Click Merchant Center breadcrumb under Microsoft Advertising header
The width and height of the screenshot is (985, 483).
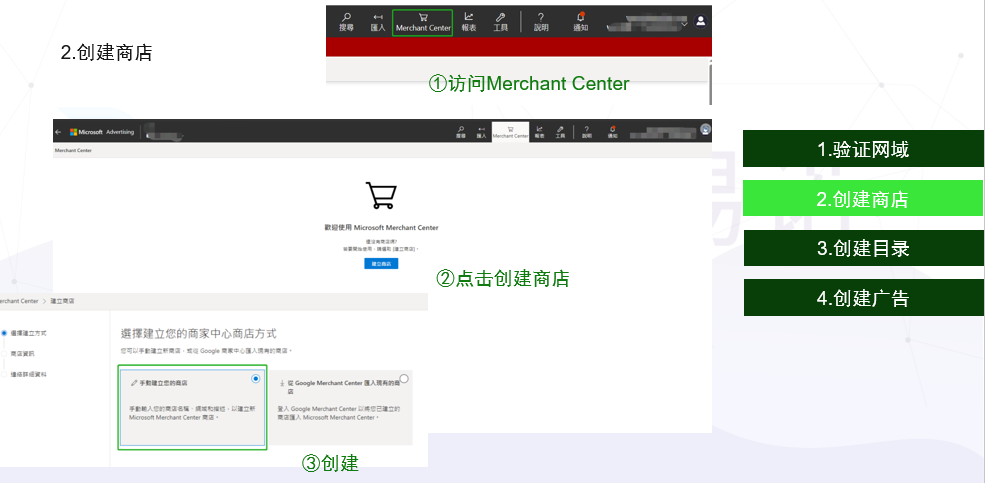click(x=73, y=151)
